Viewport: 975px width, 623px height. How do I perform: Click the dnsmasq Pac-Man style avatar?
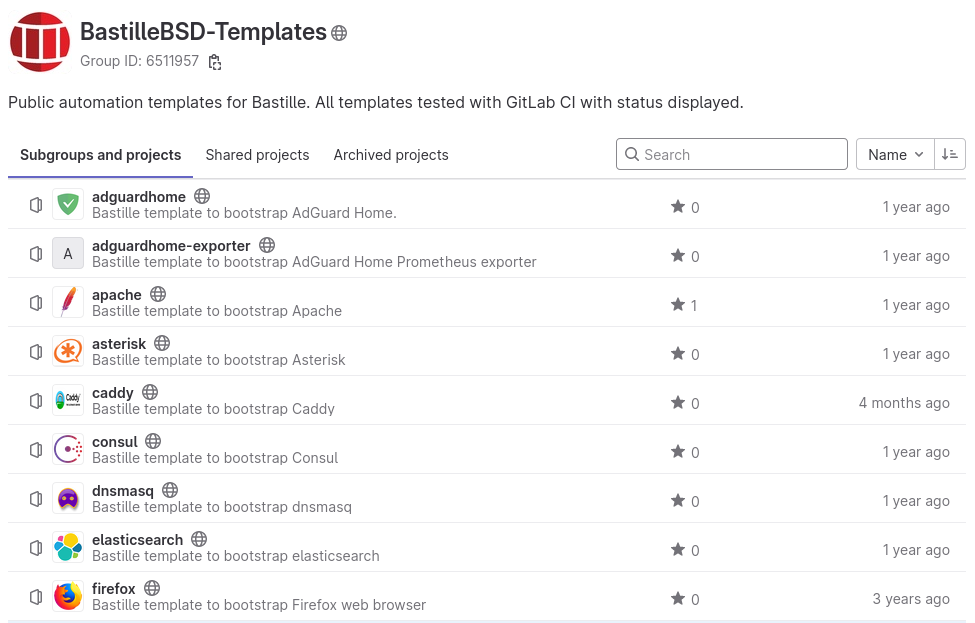point(67,498)
